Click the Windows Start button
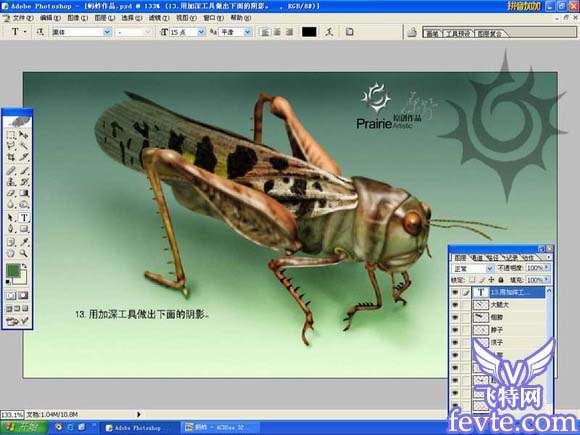Viewport: 580px width, 435px height. (24, 428)
